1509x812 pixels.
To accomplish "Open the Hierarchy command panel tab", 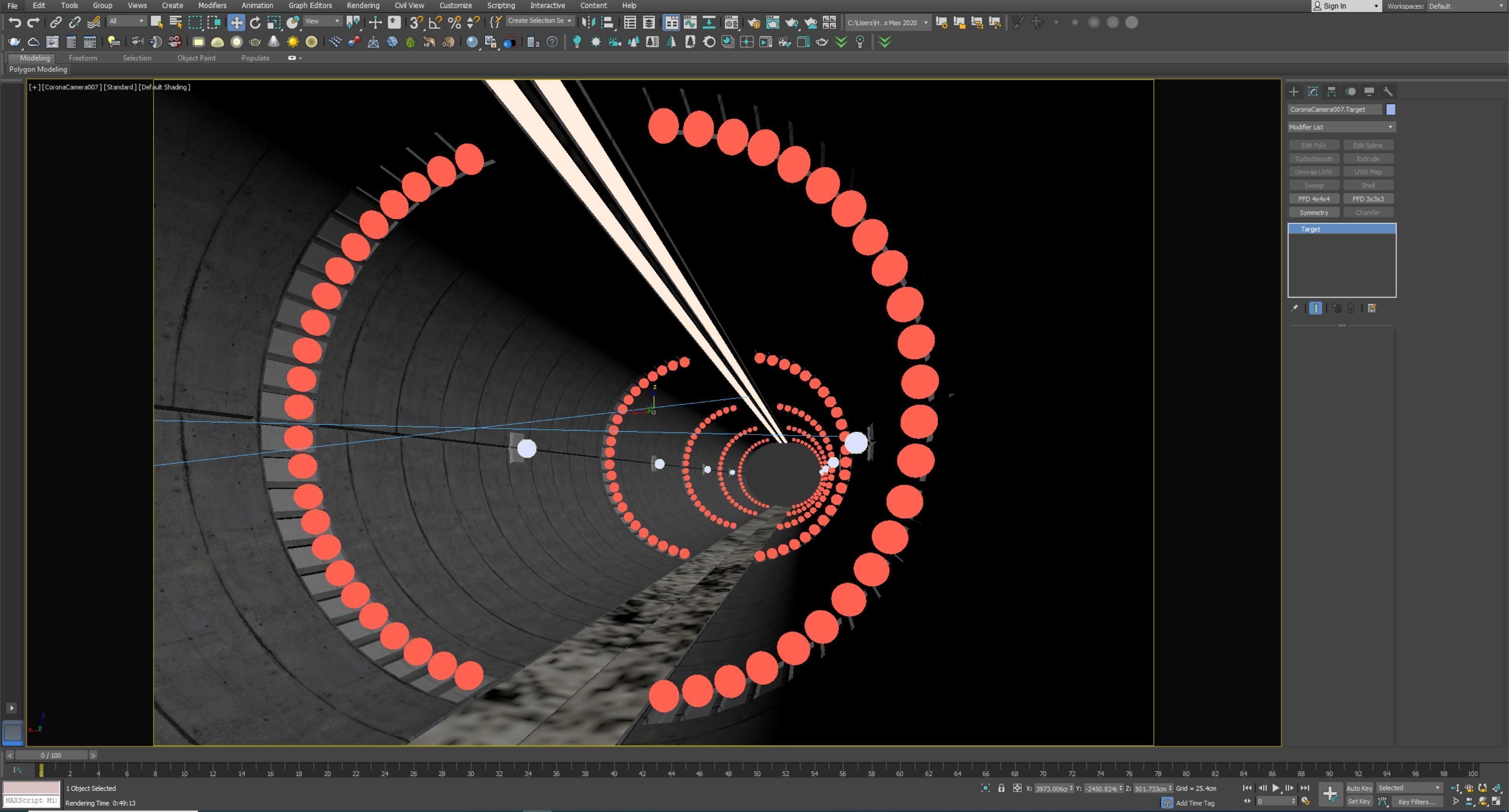I will coord(1331,91).
